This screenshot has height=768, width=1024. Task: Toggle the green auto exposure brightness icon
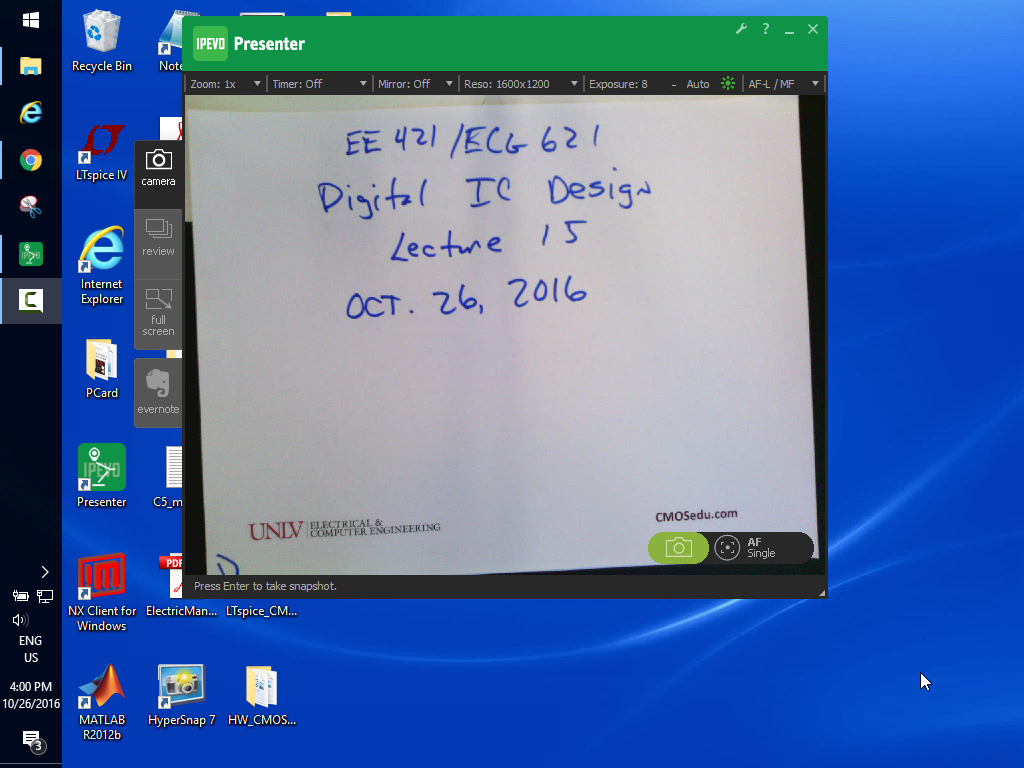pos(728,84)
